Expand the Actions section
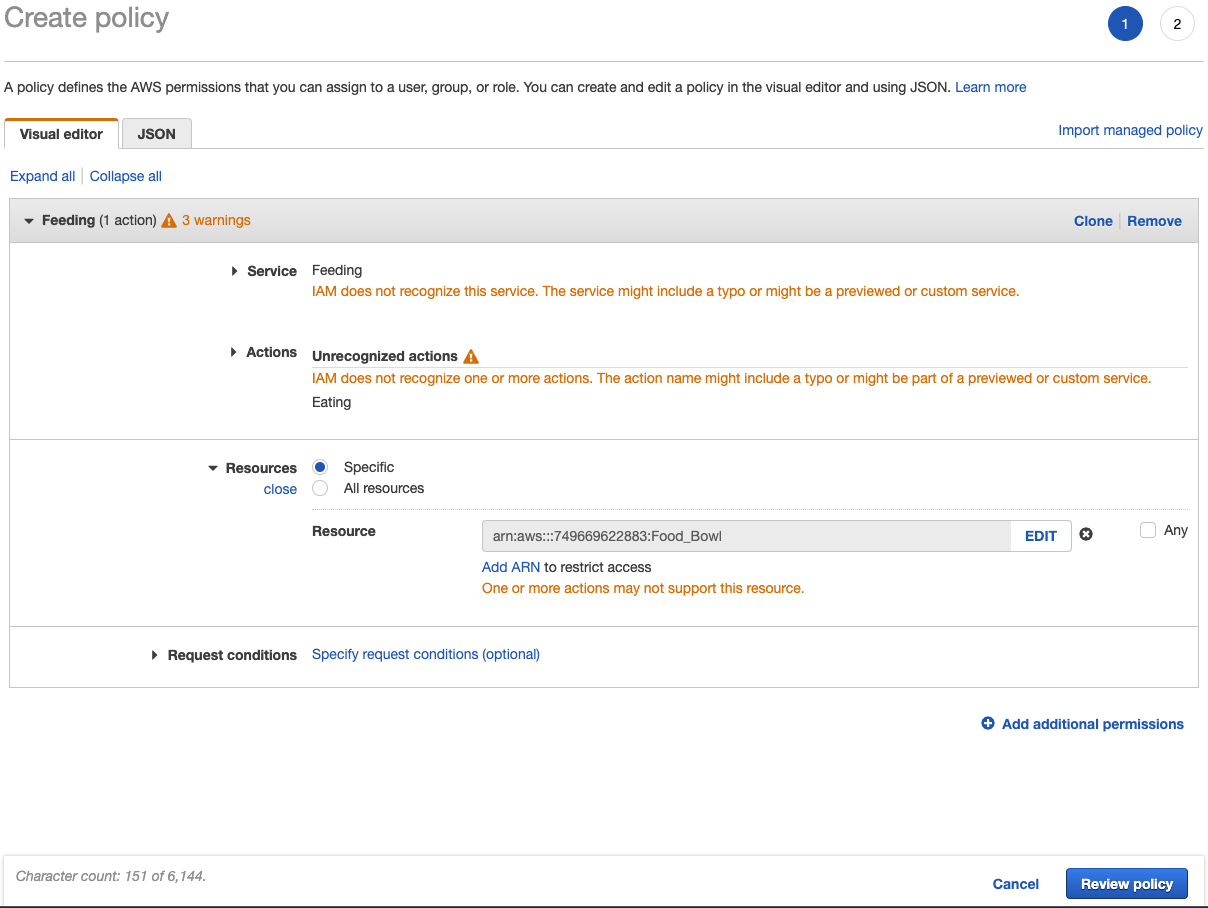The height and width of the screenshot is (908, 1208). 234,352
